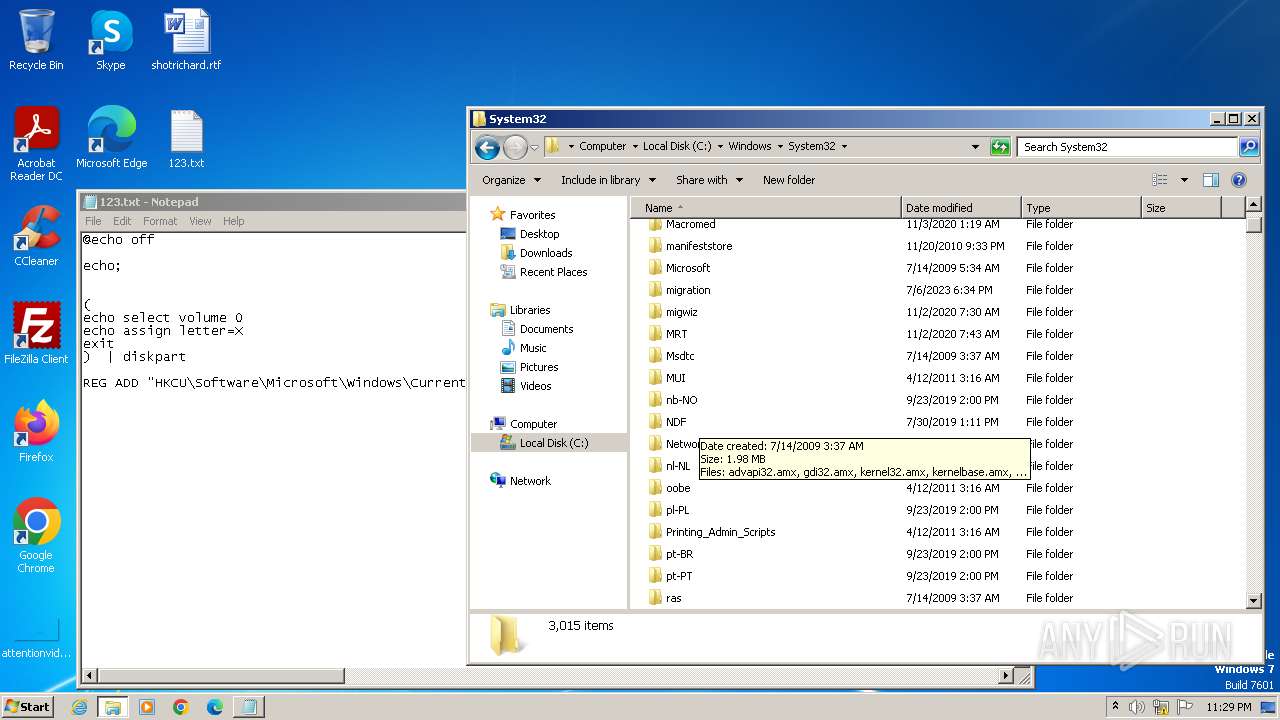Viewport: 1280px width, 720px height.
Task: Open Notepad File menu
Action: click(x=93, y=221)
